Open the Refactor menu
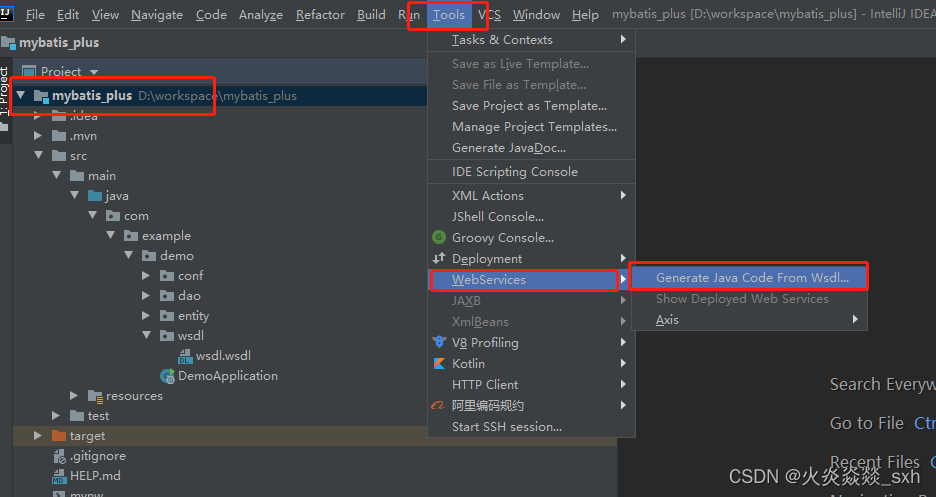This screenshot has width=936, height=497. coord(320,14)
